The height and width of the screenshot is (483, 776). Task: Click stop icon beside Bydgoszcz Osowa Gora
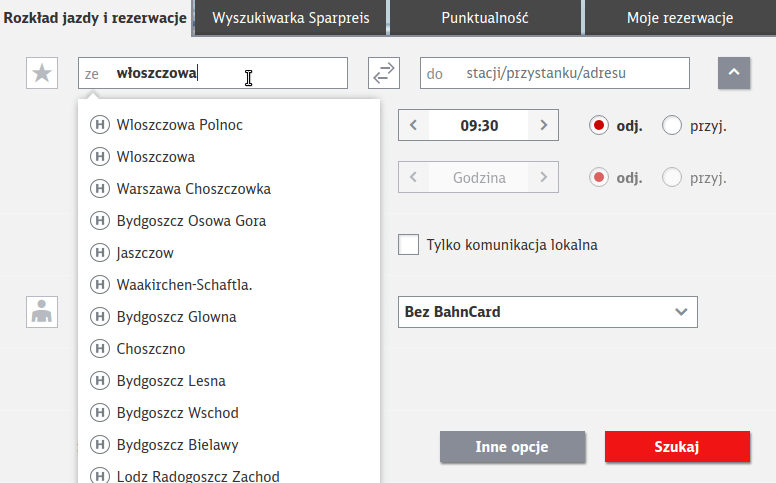tap(99, 221)
